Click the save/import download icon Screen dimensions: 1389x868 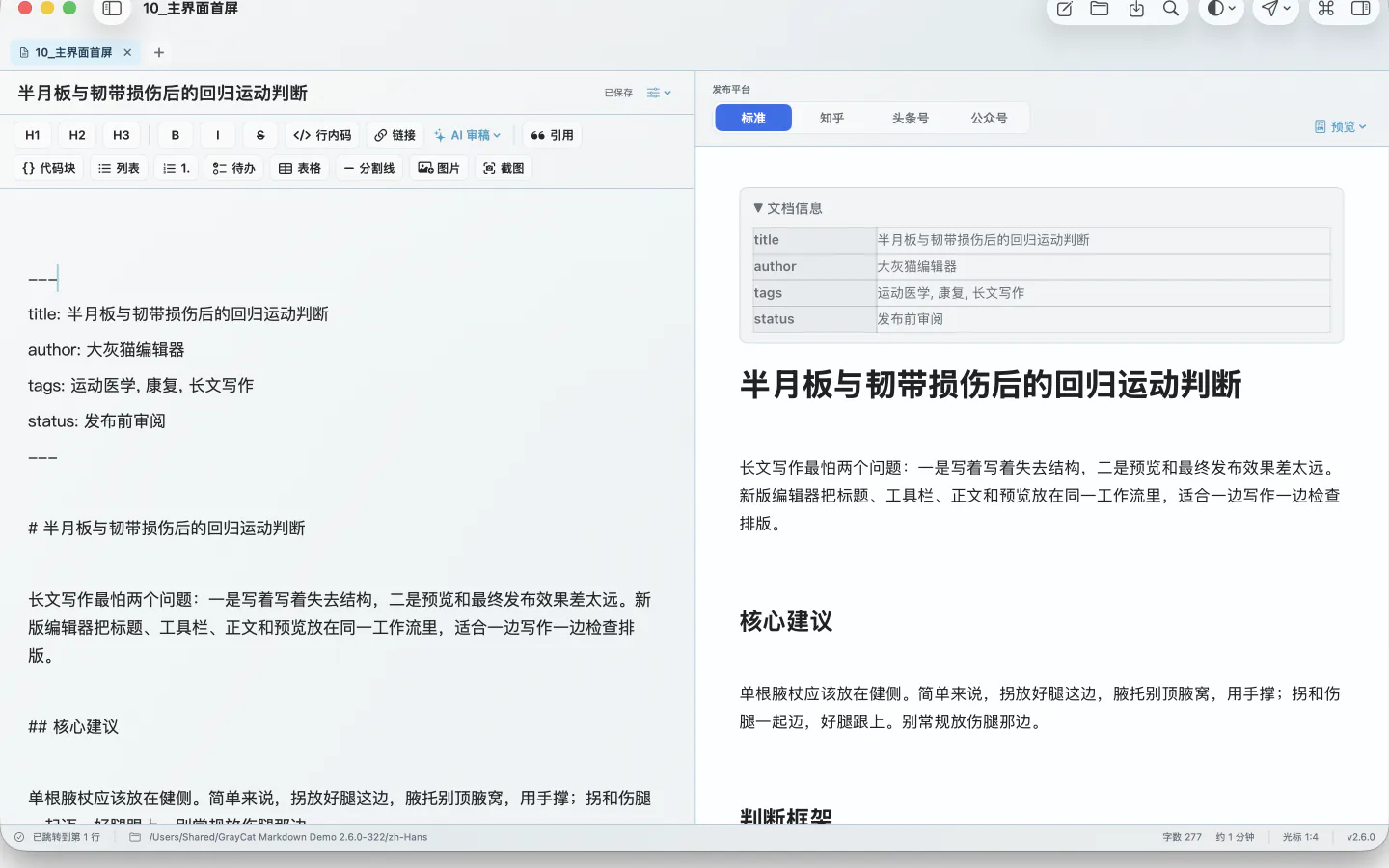[1136, 9]
